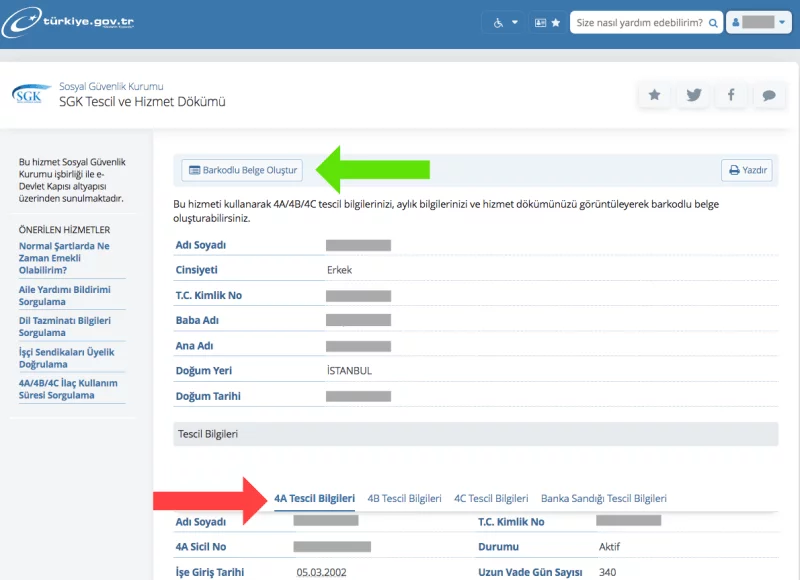Screen dimensions: 800x580
Task: Select the 4A Tescil Bilgileri tab
Action: point(314,498)
